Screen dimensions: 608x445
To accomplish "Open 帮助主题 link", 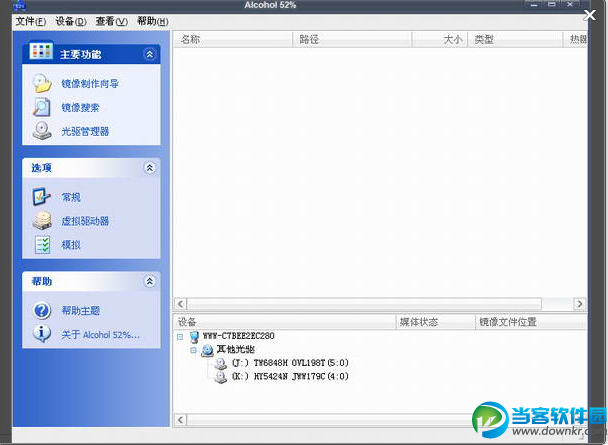I will 81,310.
